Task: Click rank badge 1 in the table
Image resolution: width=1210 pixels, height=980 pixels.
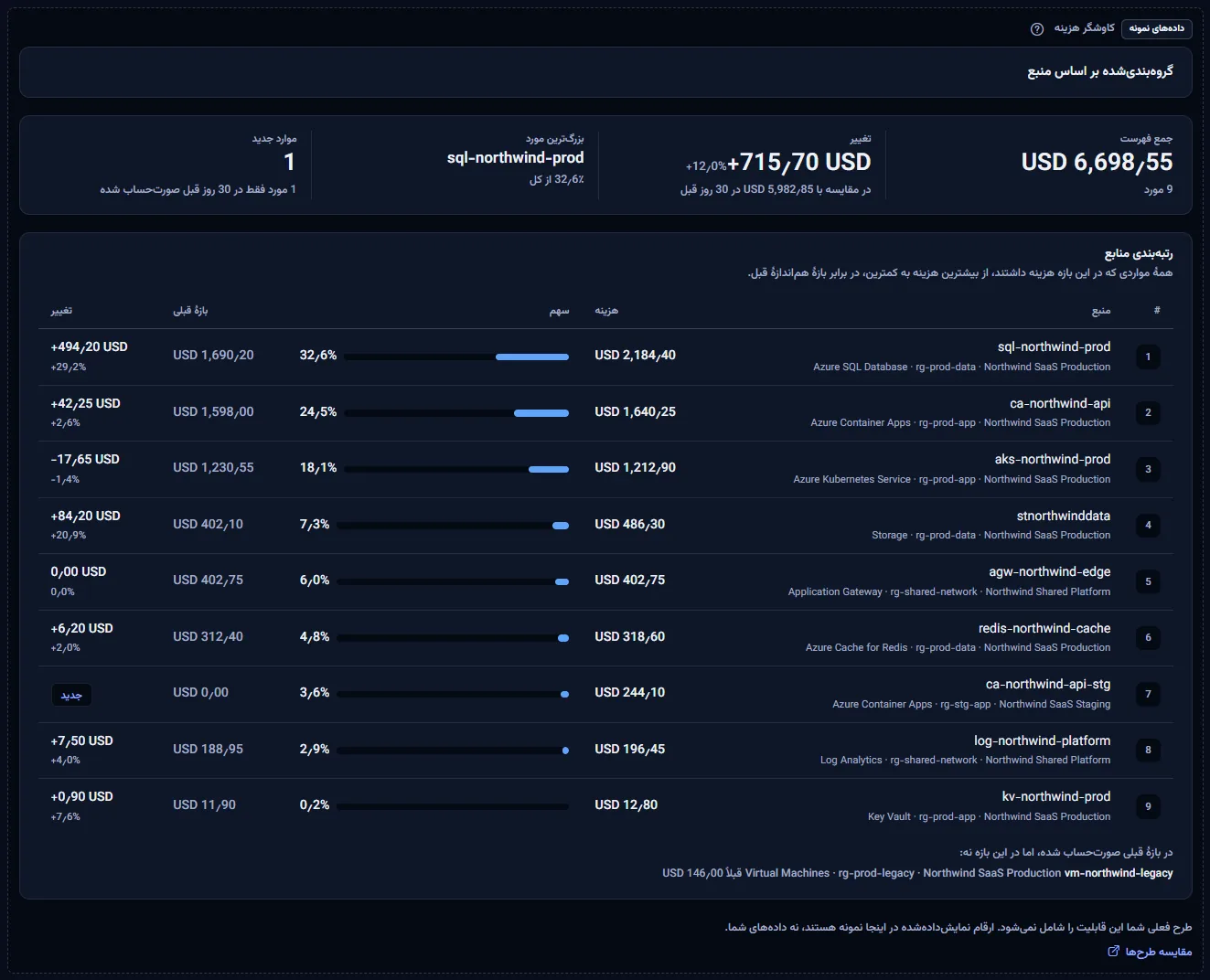Action: 1148,357
